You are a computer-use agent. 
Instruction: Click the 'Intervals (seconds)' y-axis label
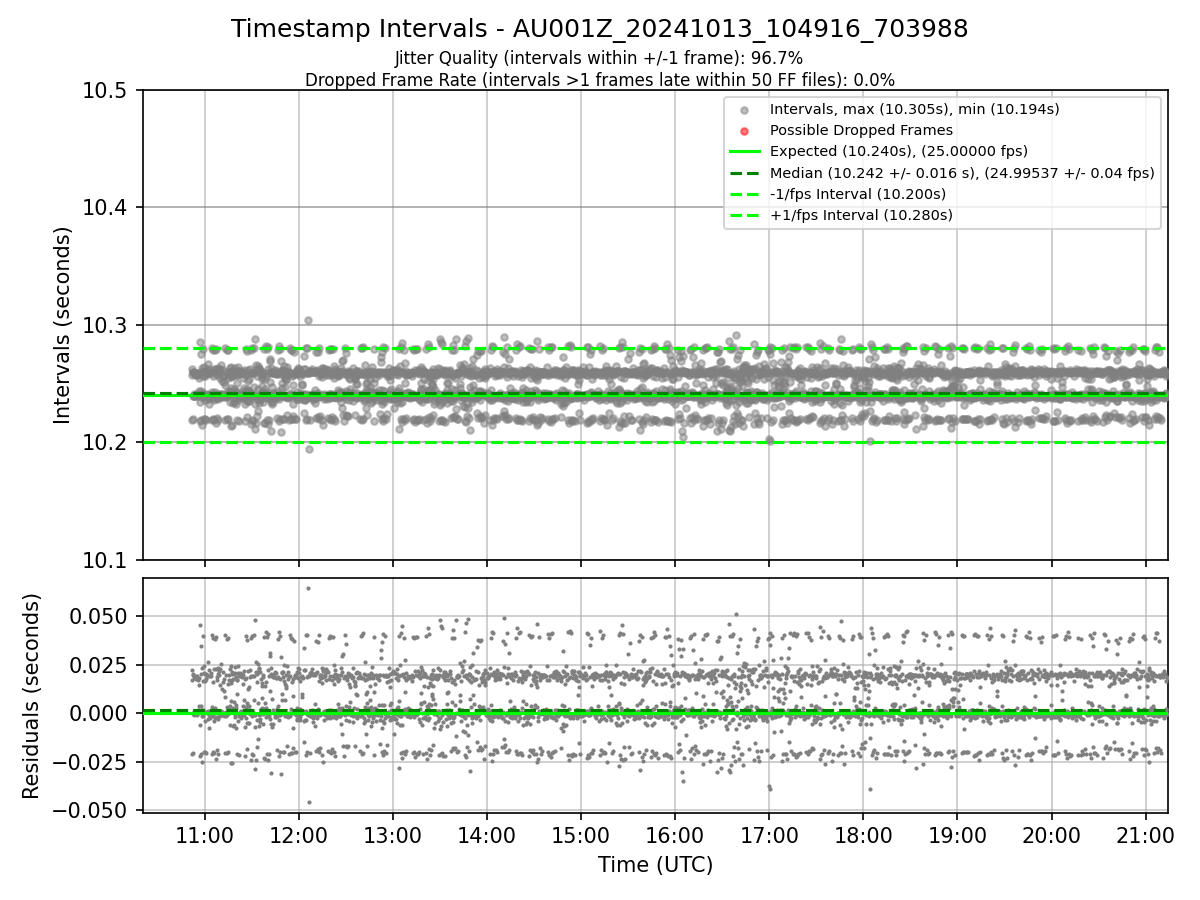(x=62, y=325)
